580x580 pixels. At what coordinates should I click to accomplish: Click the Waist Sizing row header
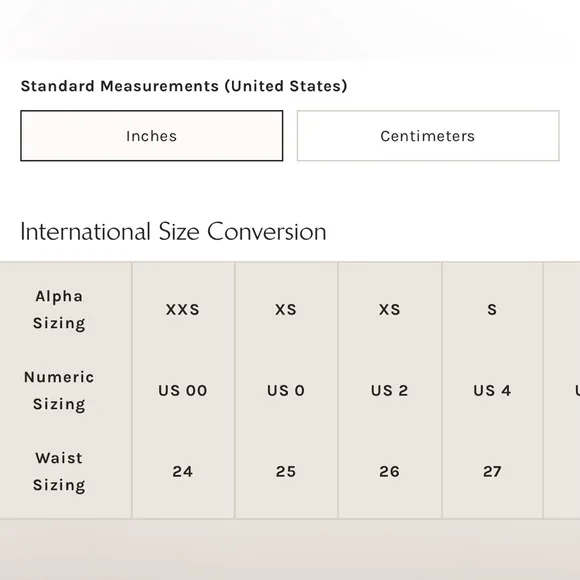click(59, 472)
